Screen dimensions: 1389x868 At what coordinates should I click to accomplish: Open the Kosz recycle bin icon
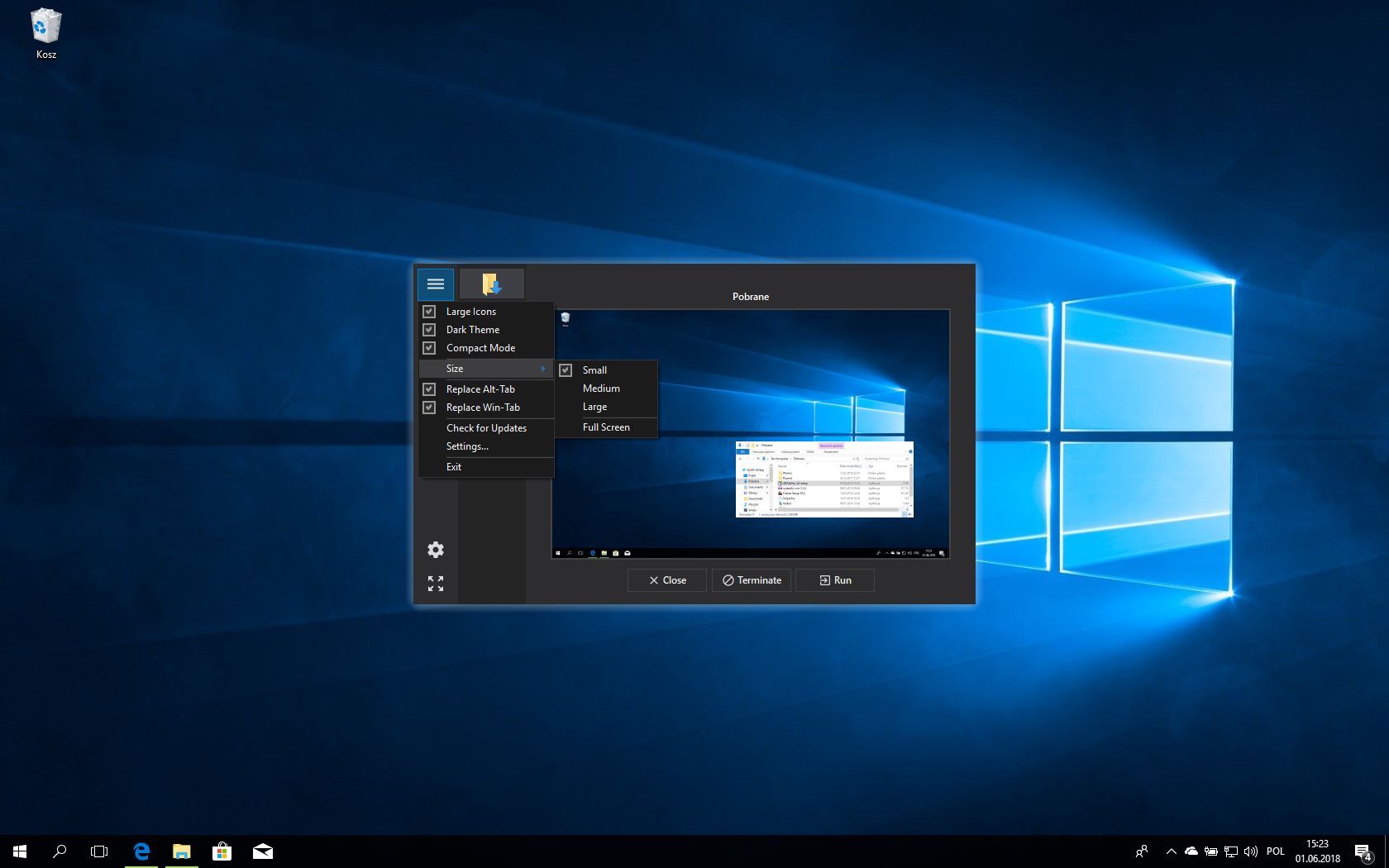coord(46,34)
